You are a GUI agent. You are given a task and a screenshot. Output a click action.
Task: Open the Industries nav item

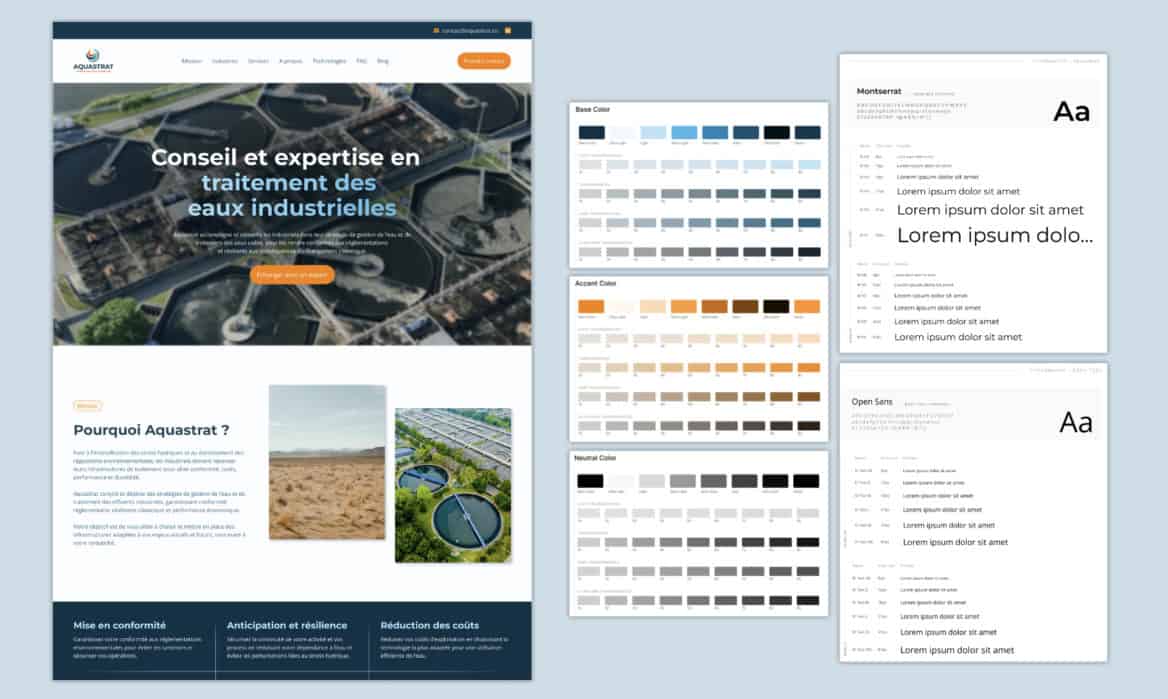[225, 61]
